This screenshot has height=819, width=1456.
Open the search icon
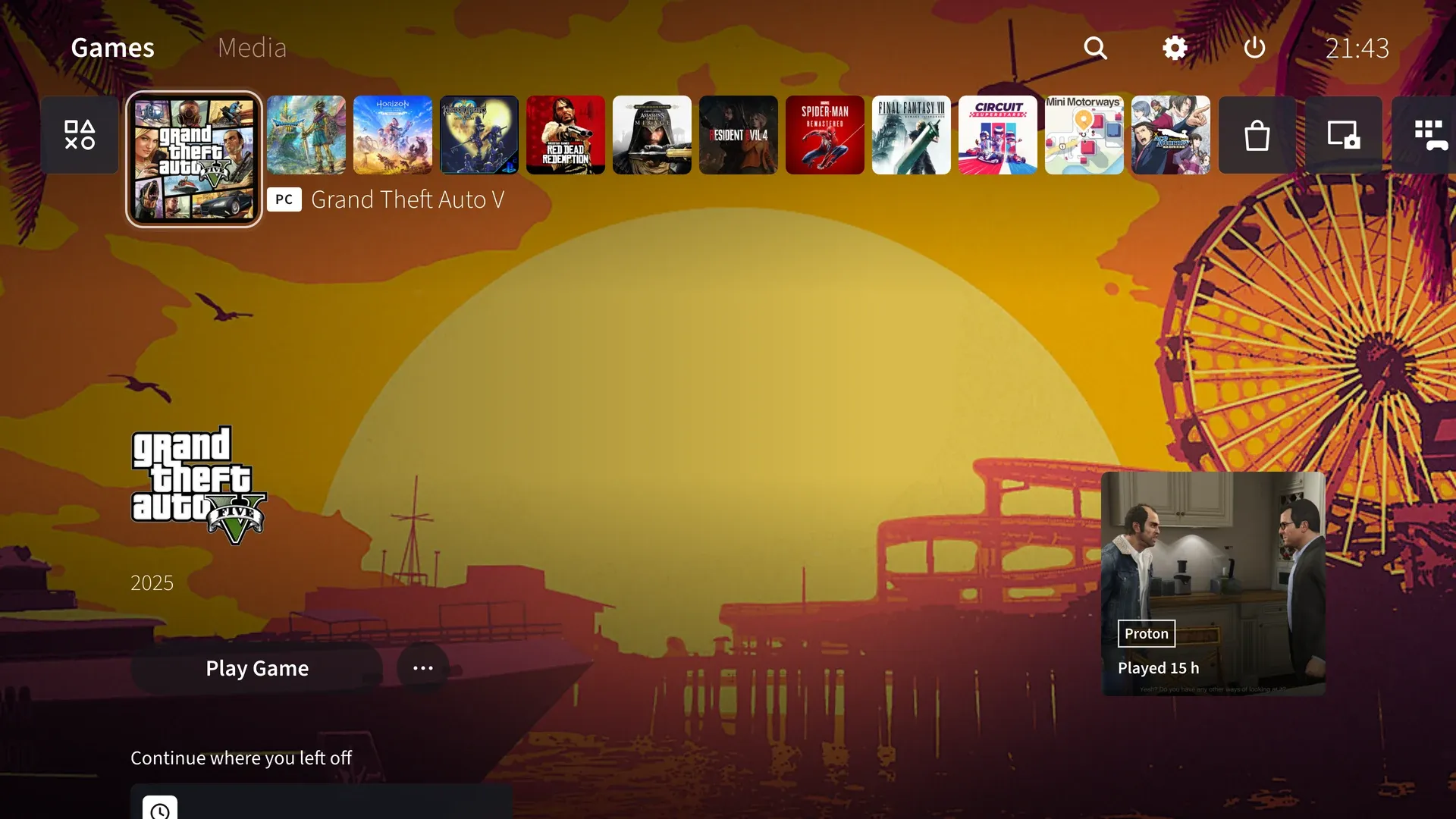[x=1095, y=48]
